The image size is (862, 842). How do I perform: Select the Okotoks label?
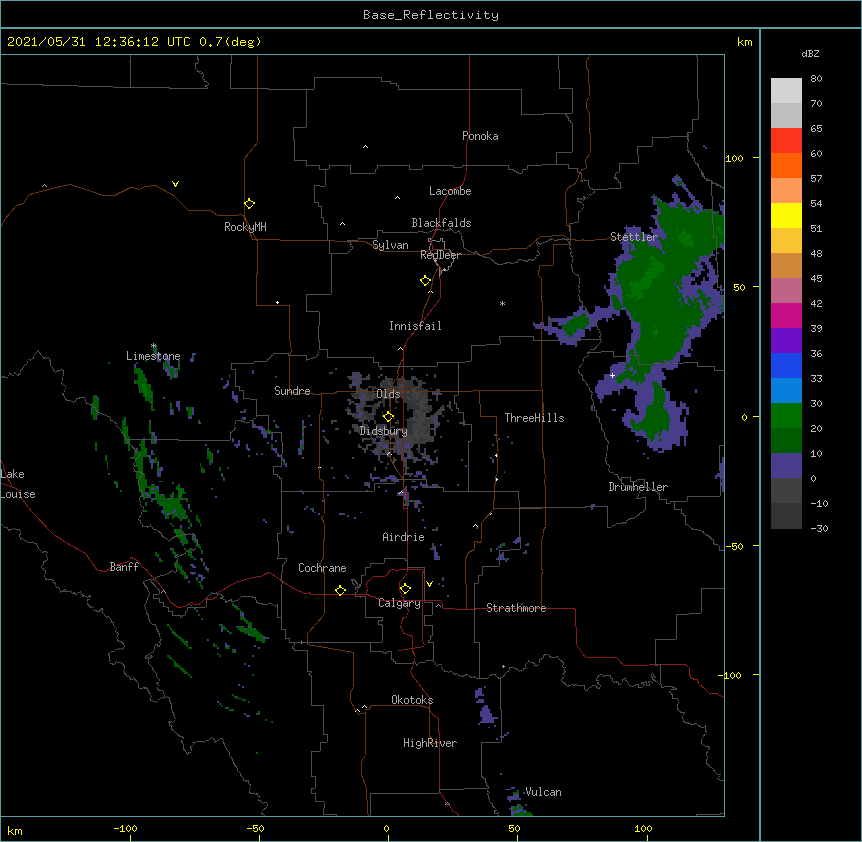click(x=412, y=700)
